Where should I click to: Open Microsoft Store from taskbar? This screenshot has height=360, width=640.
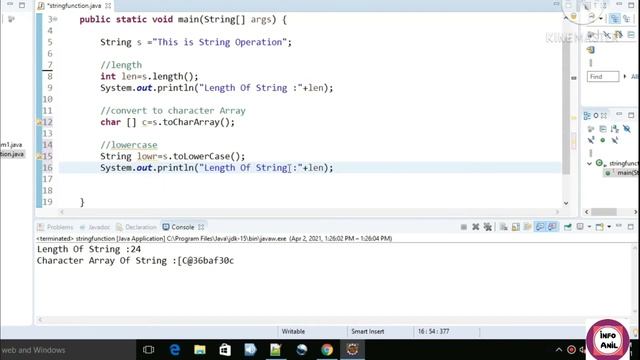(225, 350)
